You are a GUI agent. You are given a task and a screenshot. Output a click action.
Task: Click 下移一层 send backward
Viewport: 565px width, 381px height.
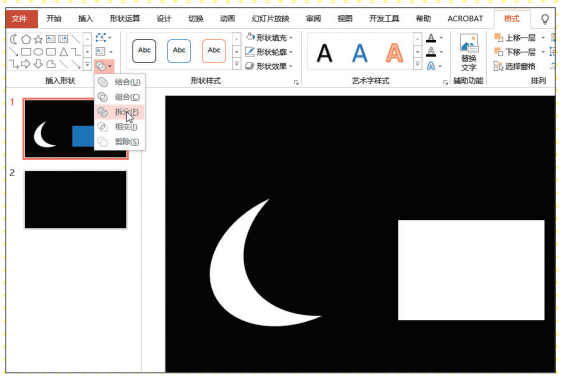(515, 52)
